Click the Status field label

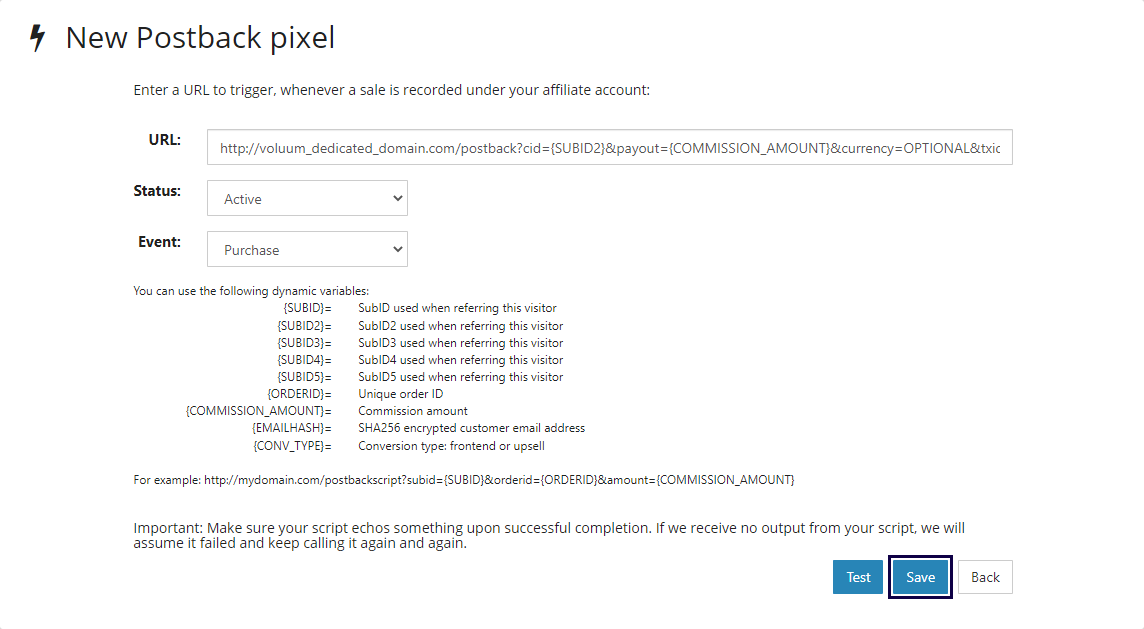coord(157,190)
